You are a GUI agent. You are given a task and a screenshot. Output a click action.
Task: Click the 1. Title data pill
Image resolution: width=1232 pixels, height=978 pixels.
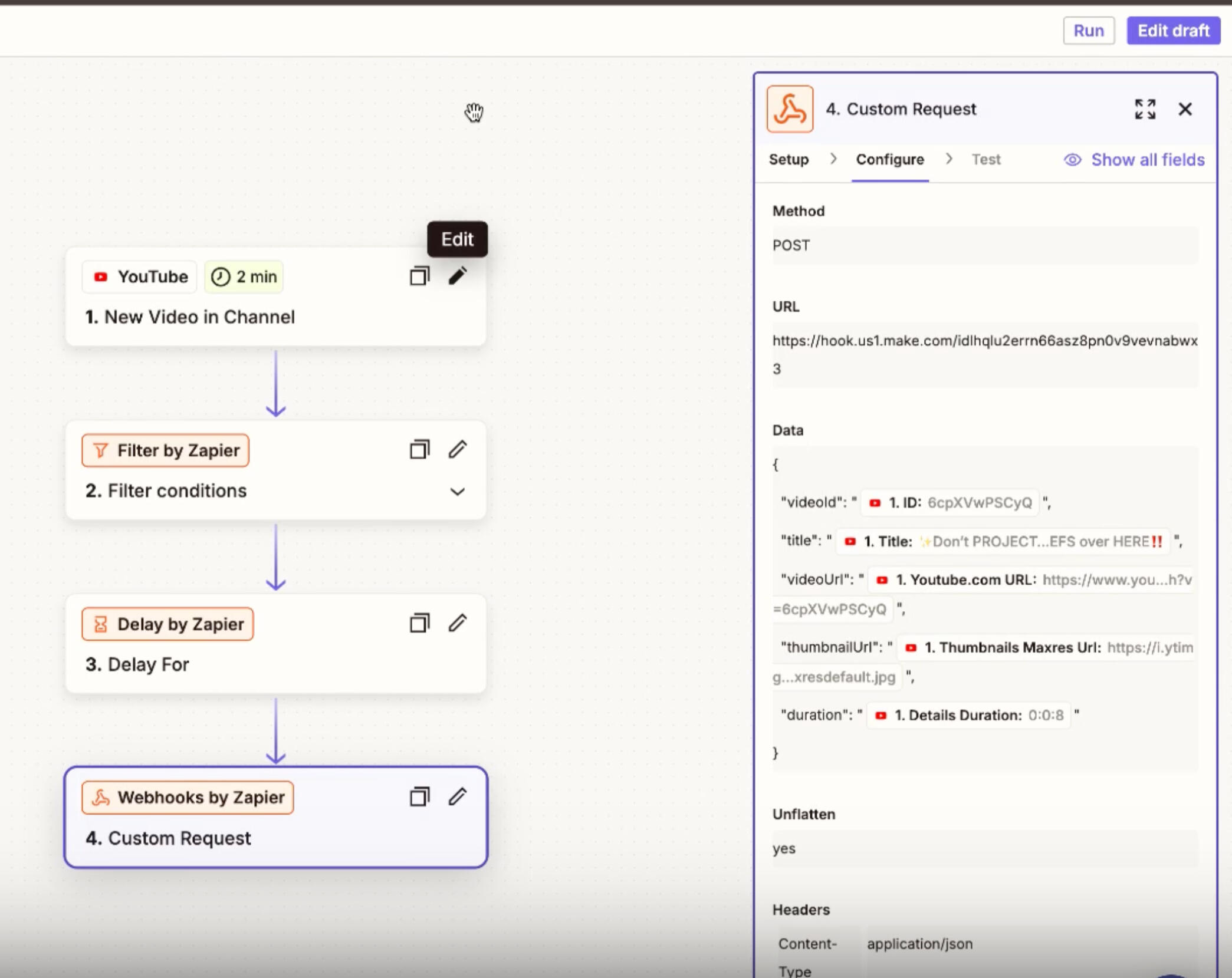tap(1003, 541)
